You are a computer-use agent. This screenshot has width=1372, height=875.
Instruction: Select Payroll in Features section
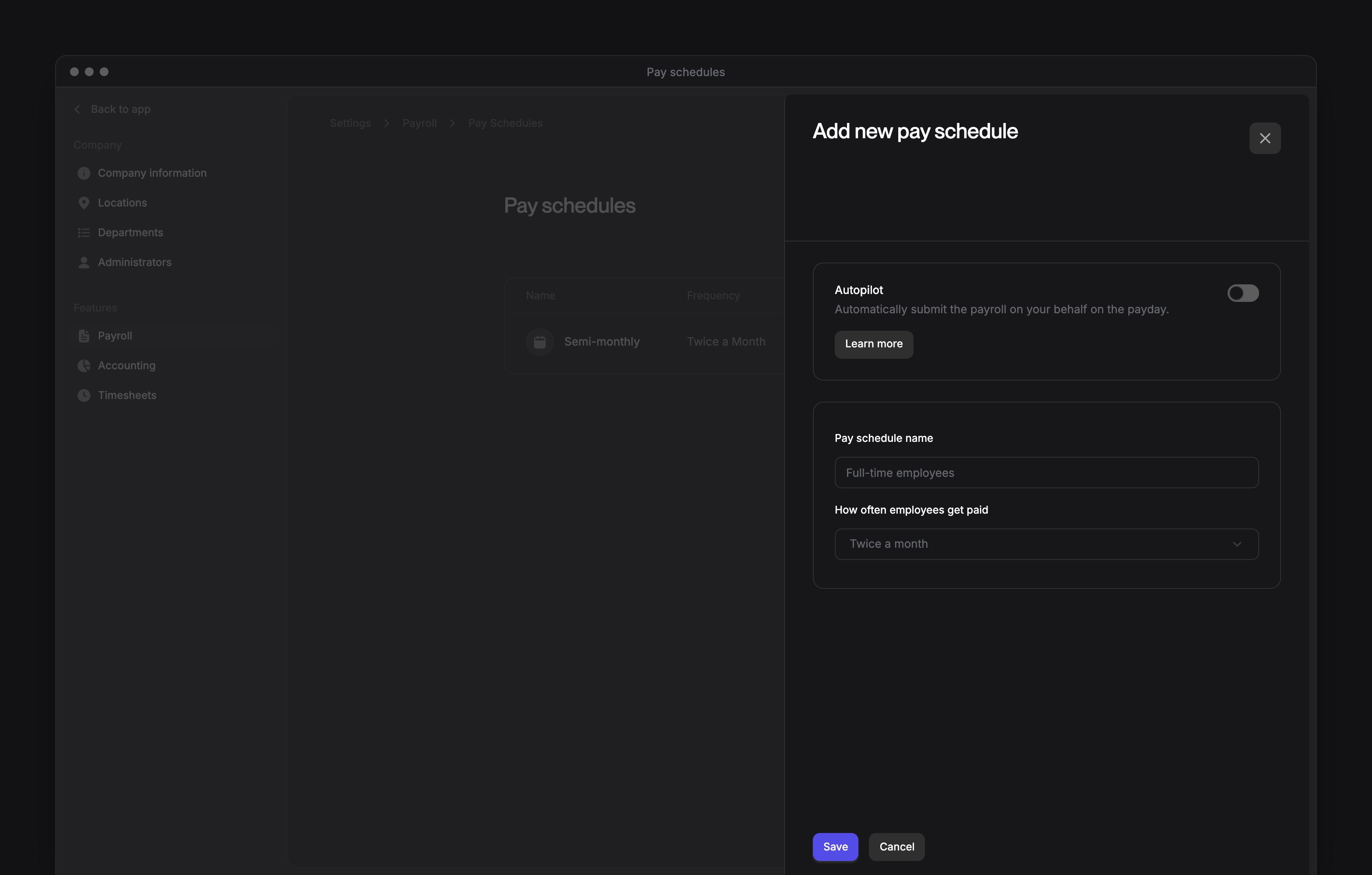point(115,336)
